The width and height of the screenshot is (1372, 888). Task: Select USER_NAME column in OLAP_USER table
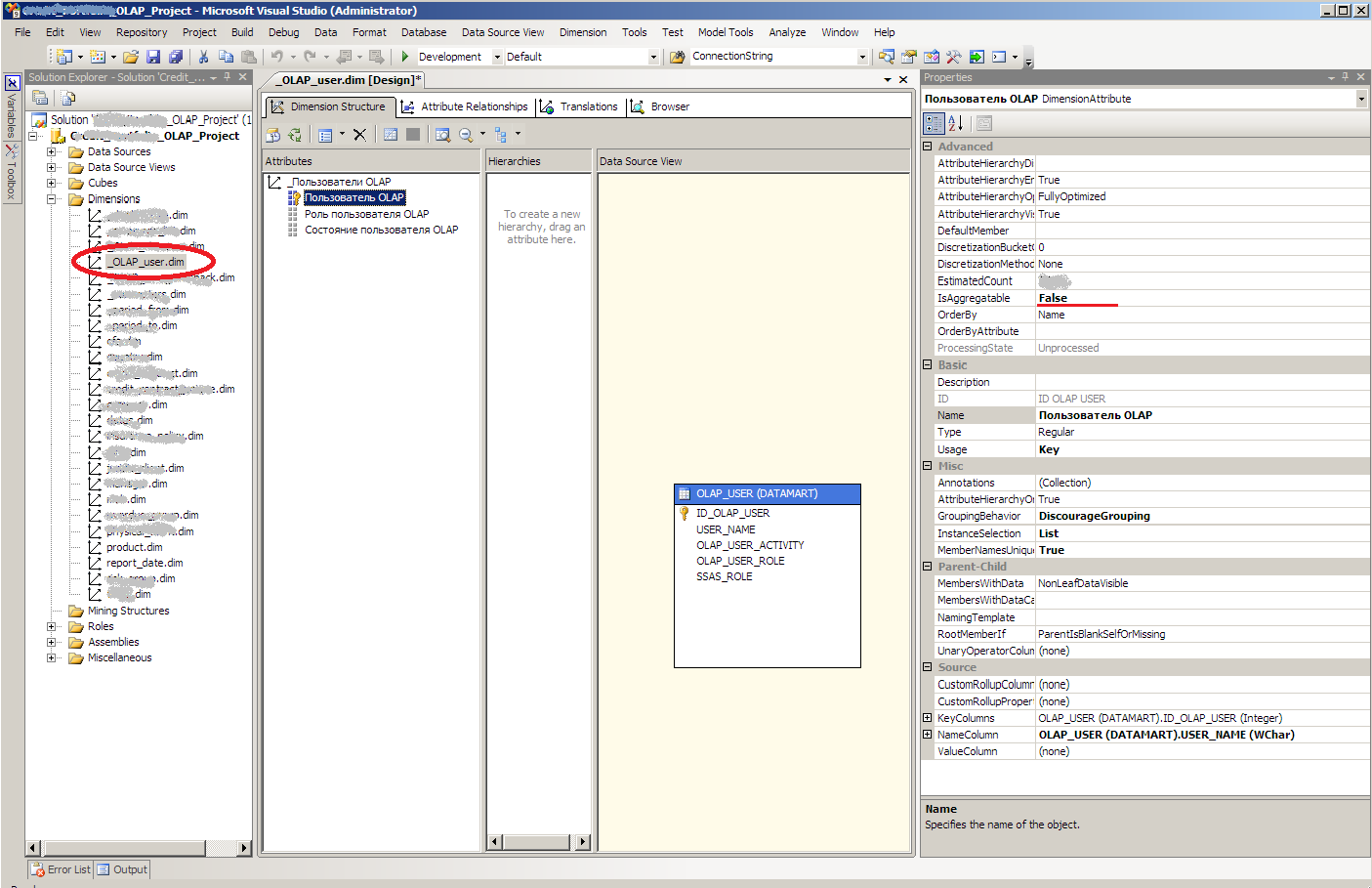[726, 529]
